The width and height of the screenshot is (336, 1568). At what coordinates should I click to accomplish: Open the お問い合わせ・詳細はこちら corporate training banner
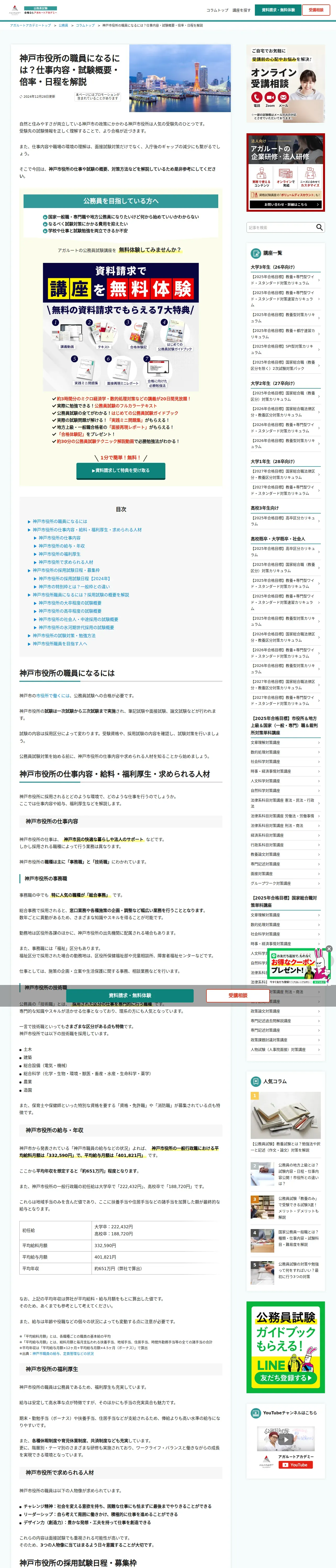(285, 205)
